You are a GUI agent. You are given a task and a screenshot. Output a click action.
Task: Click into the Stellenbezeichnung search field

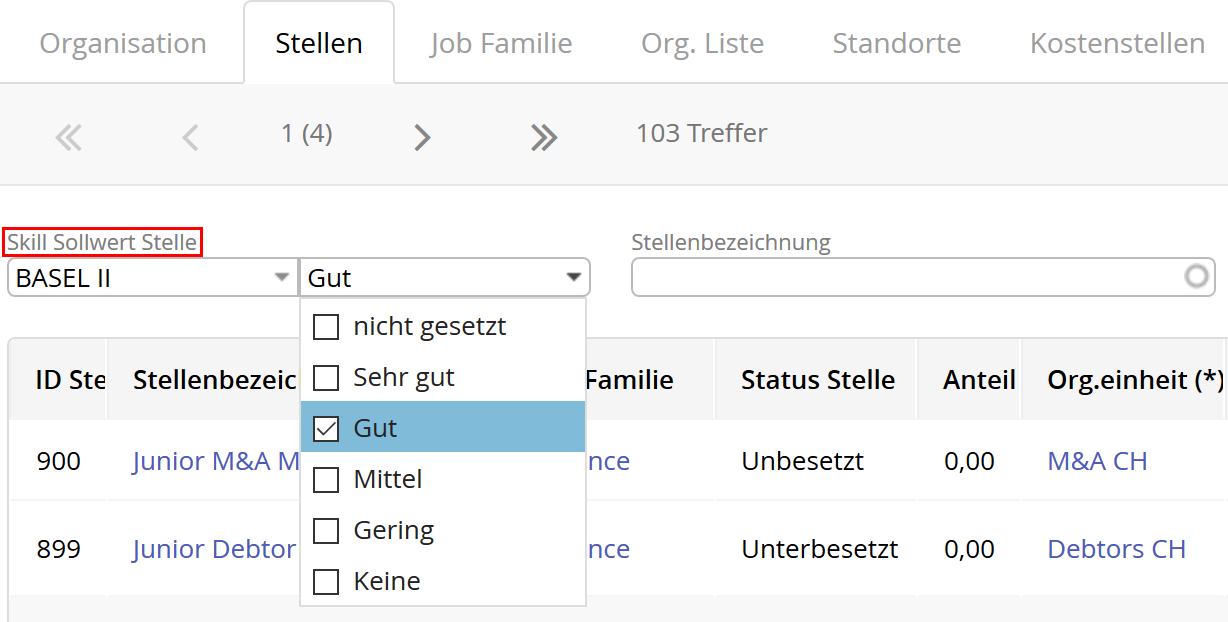(x=905, y=277)
